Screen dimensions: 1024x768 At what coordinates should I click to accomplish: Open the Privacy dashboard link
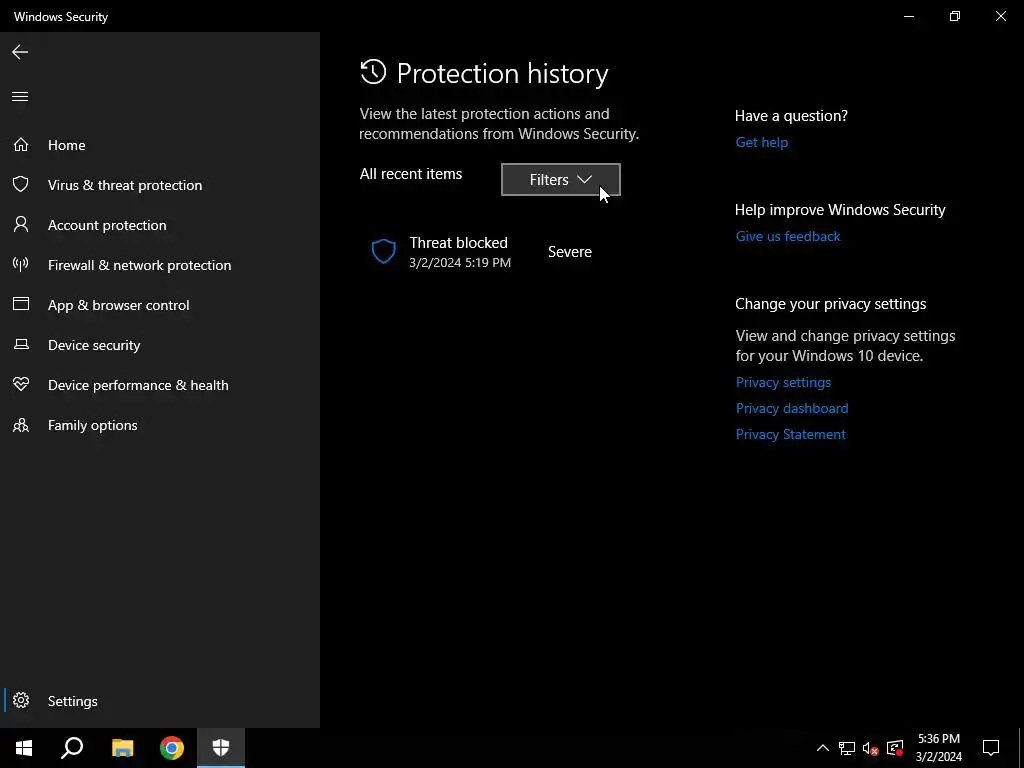click(x=792, y=408)
